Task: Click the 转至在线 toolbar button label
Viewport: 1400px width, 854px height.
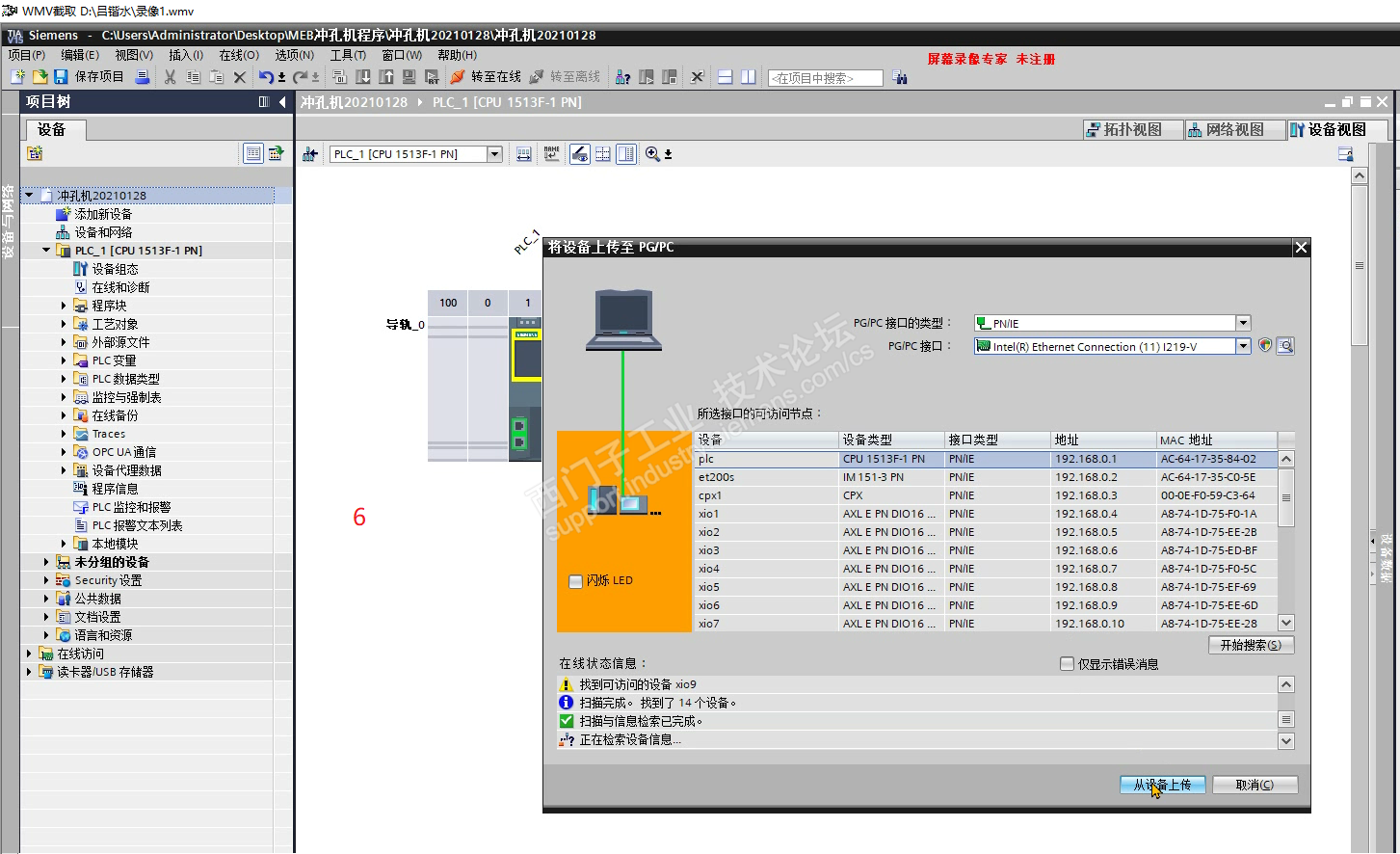Action: (496, 77)
